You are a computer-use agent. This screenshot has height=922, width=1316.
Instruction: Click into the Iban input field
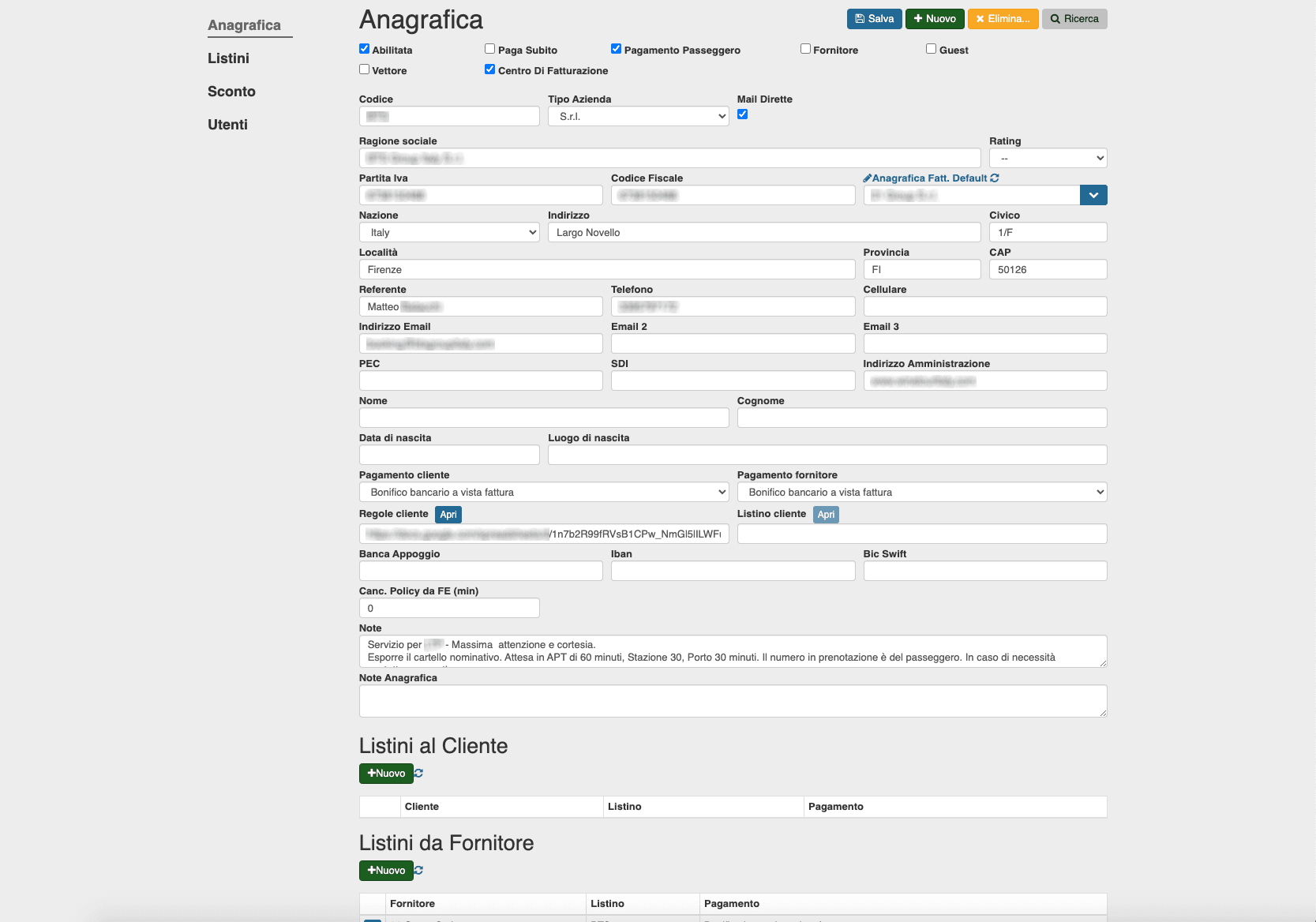coord(733,572)
